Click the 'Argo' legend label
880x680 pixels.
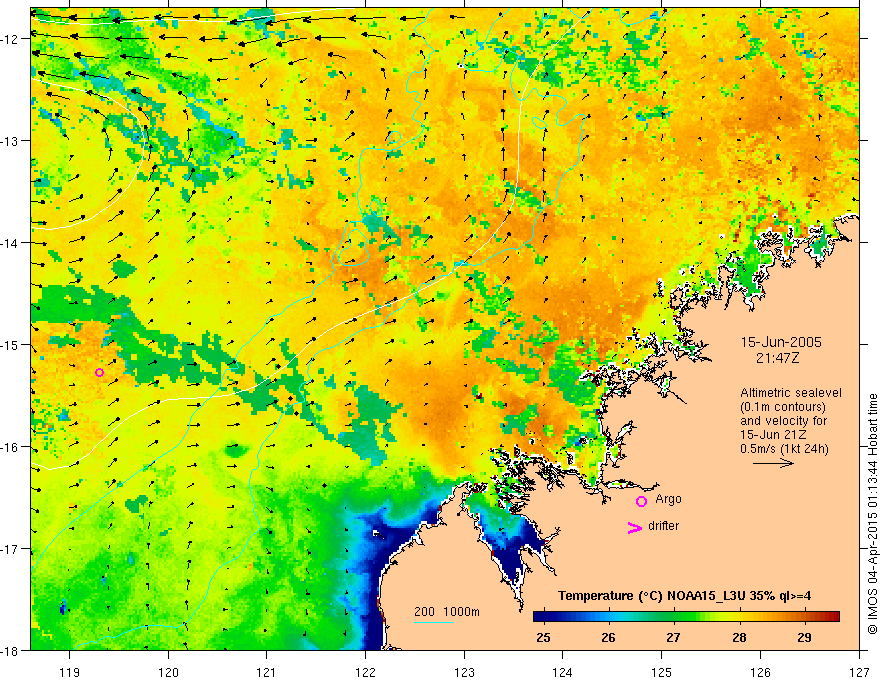(x=668, y=499)
